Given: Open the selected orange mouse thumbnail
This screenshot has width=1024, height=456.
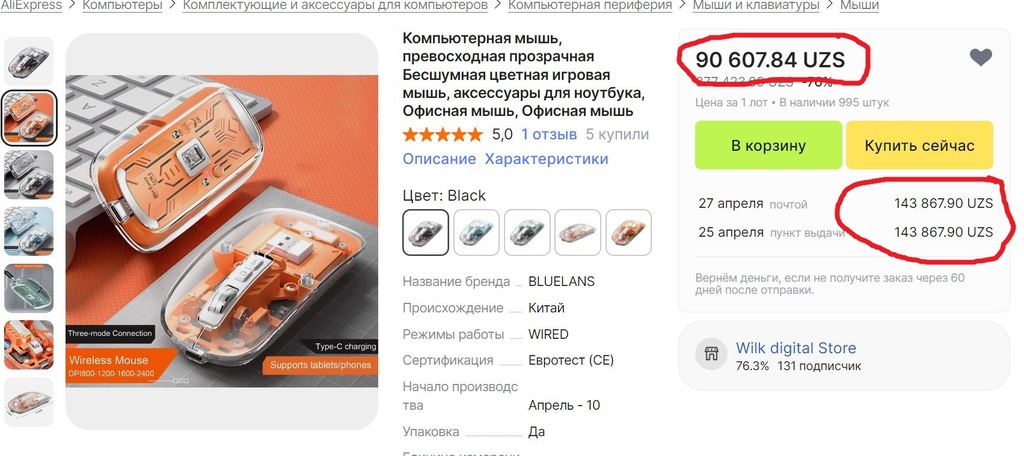Looking at the screenshot, I should 29,118.
